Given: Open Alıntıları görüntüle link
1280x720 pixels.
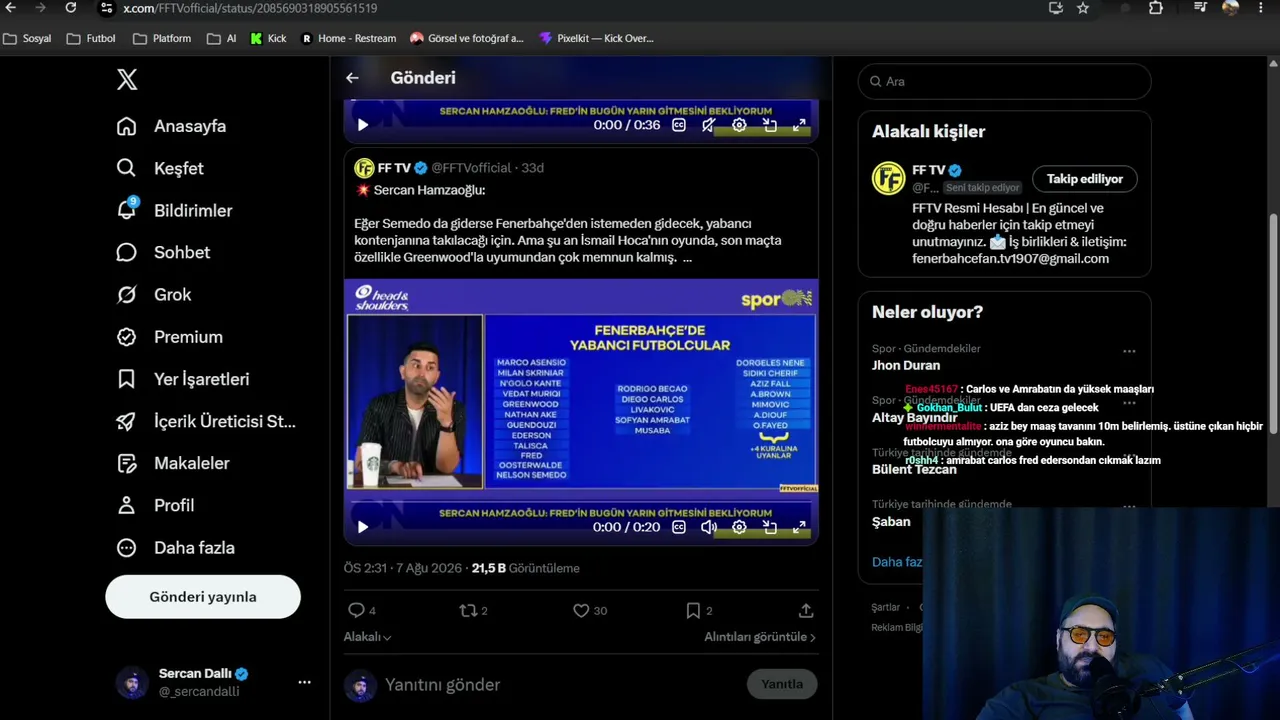Looking at the screenshot, I should pos(760,637).
